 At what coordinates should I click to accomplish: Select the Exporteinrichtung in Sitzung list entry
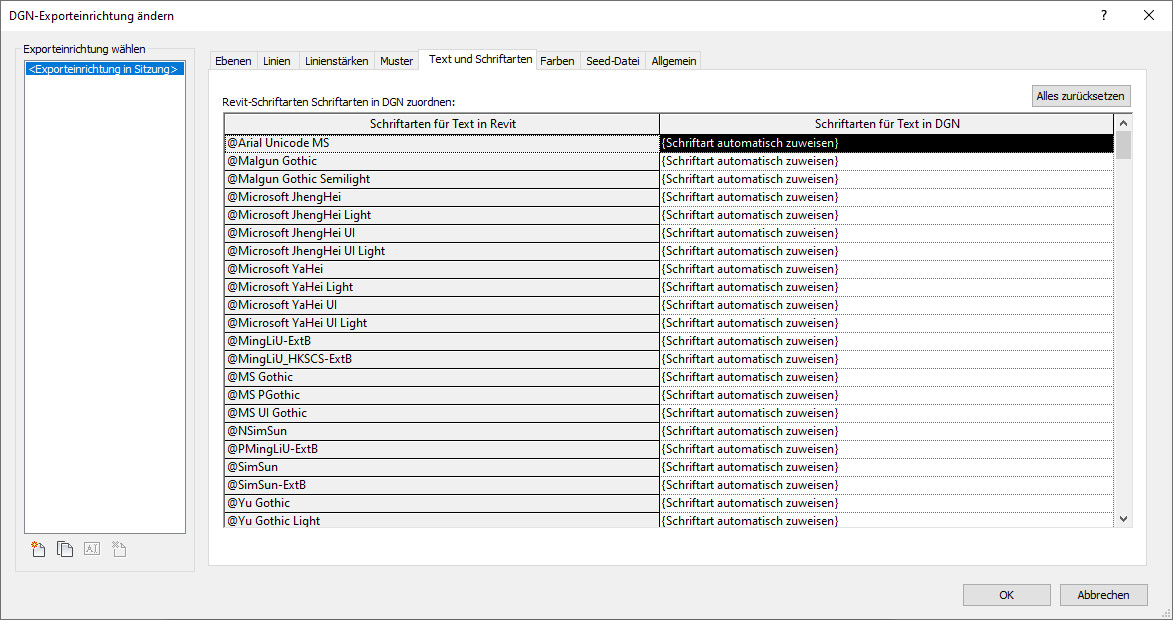(x=105, y=69)
